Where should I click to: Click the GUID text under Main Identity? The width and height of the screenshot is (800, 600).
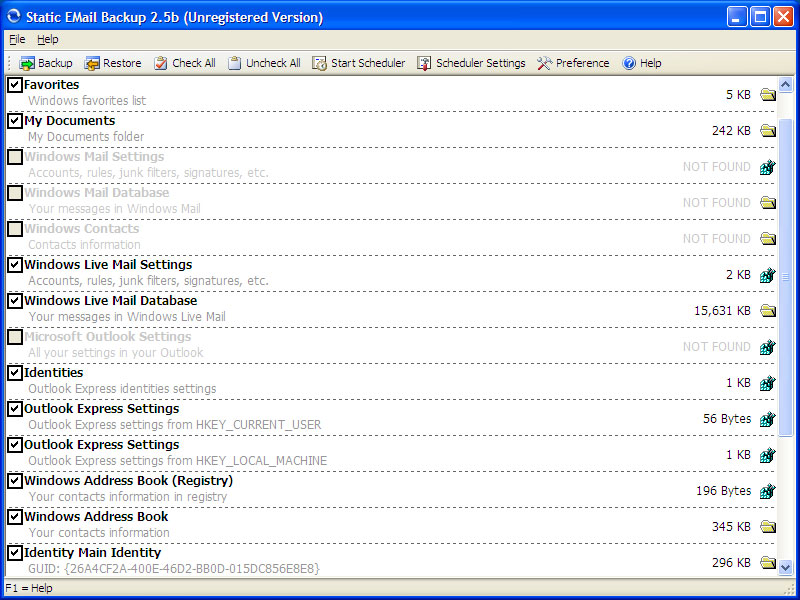point(174,568)
